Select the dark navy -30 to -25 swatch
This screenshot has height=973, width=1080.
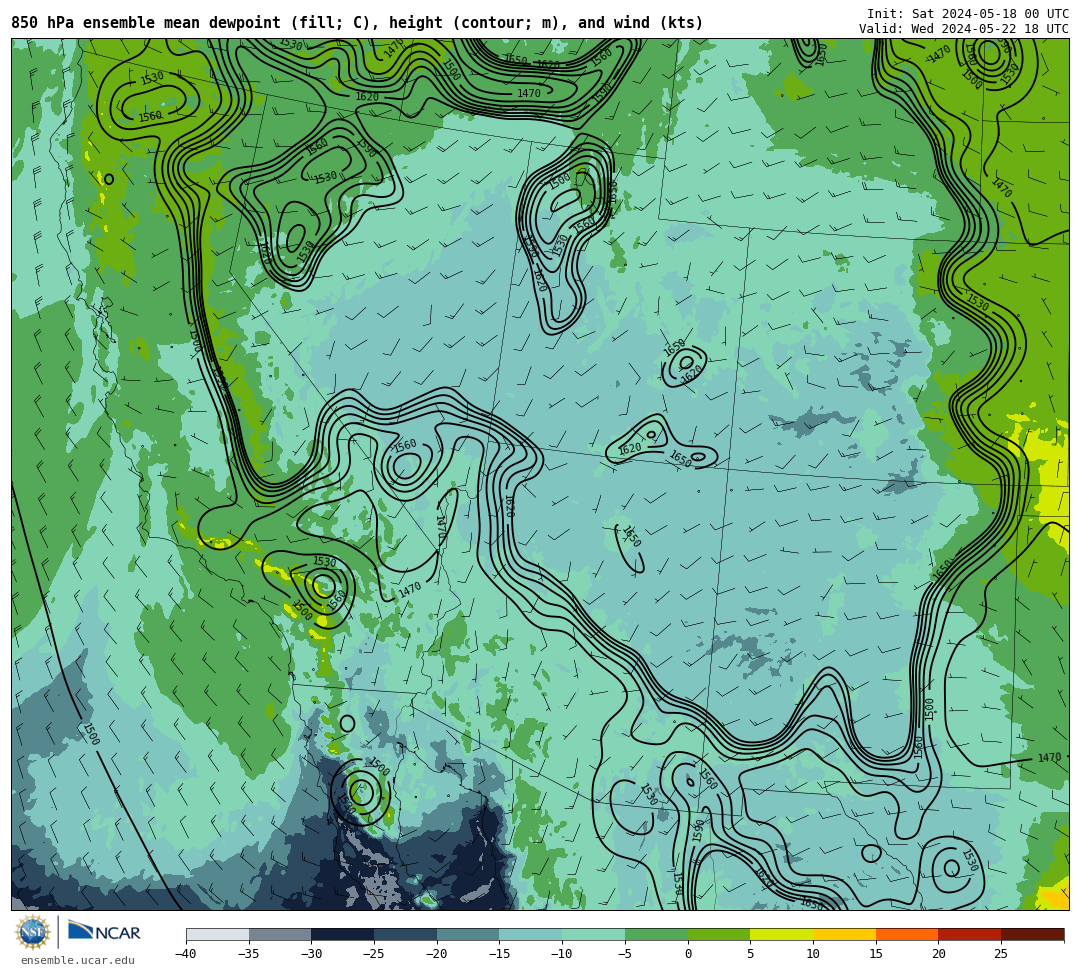tap(343, 934)
